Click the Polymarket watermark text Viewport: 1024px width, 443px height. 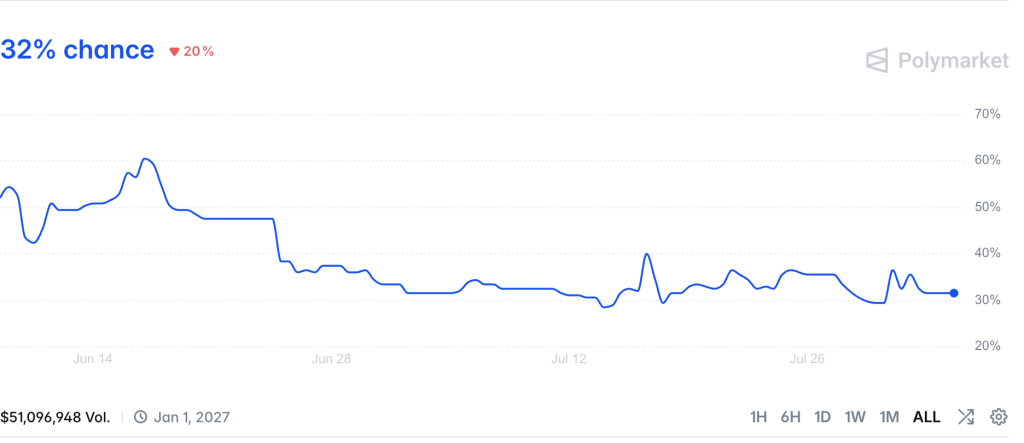click(953, 61)
